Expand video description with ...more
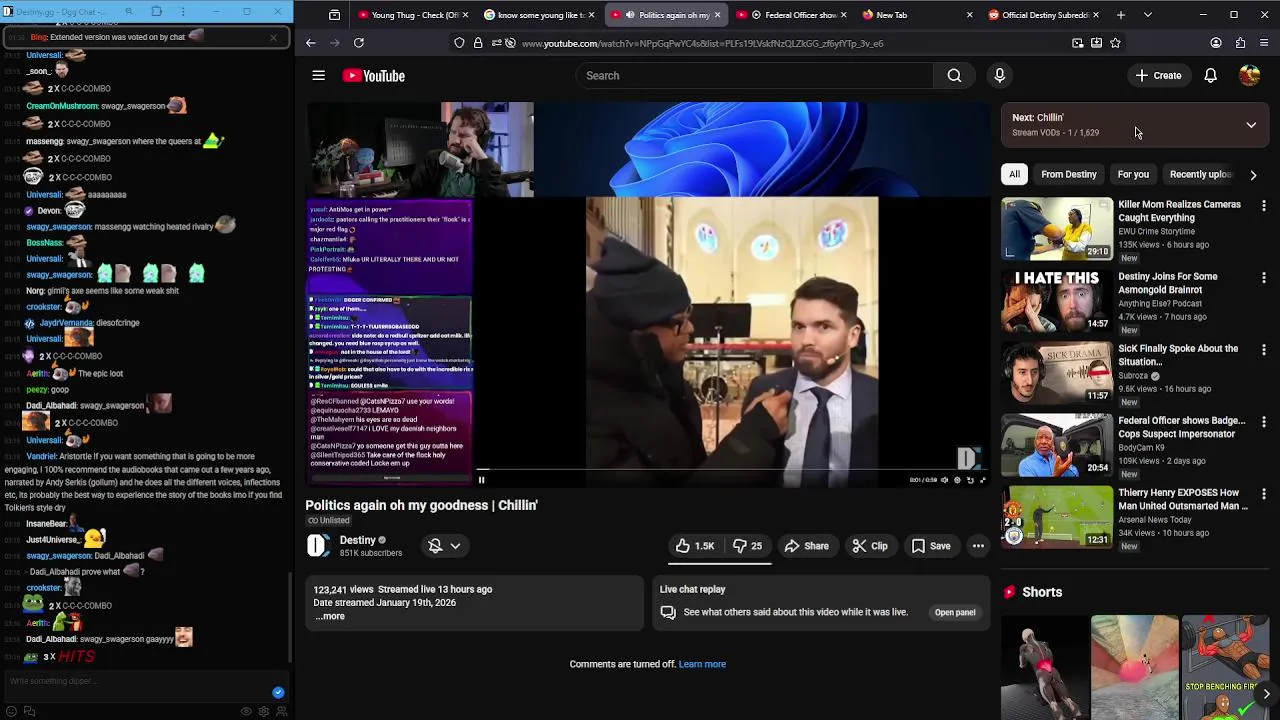Image resolution: width=1280 pixels, height=720 pixels. coord(330,616)
